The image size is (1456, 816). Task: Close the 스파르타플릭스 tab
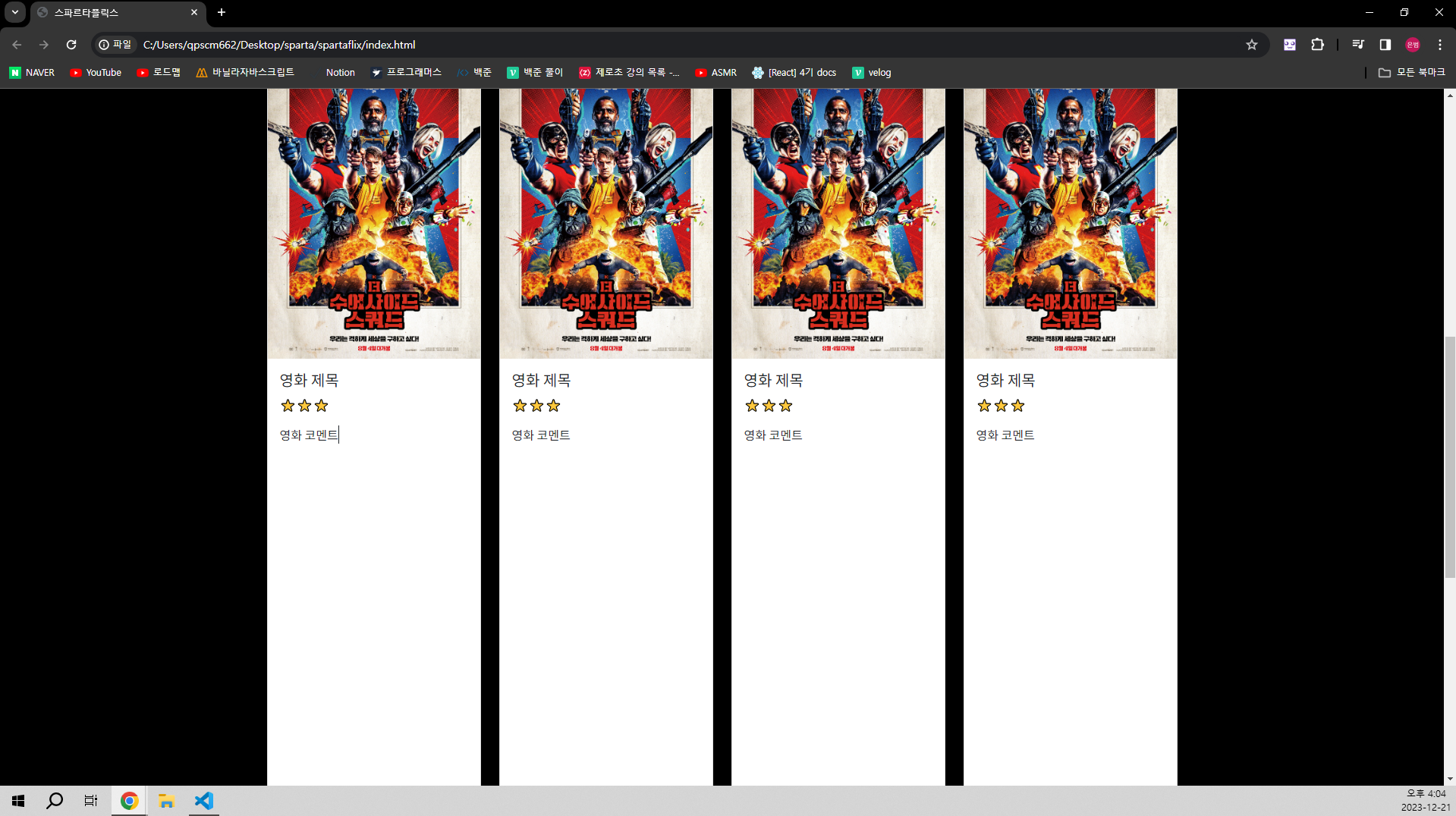194,12
